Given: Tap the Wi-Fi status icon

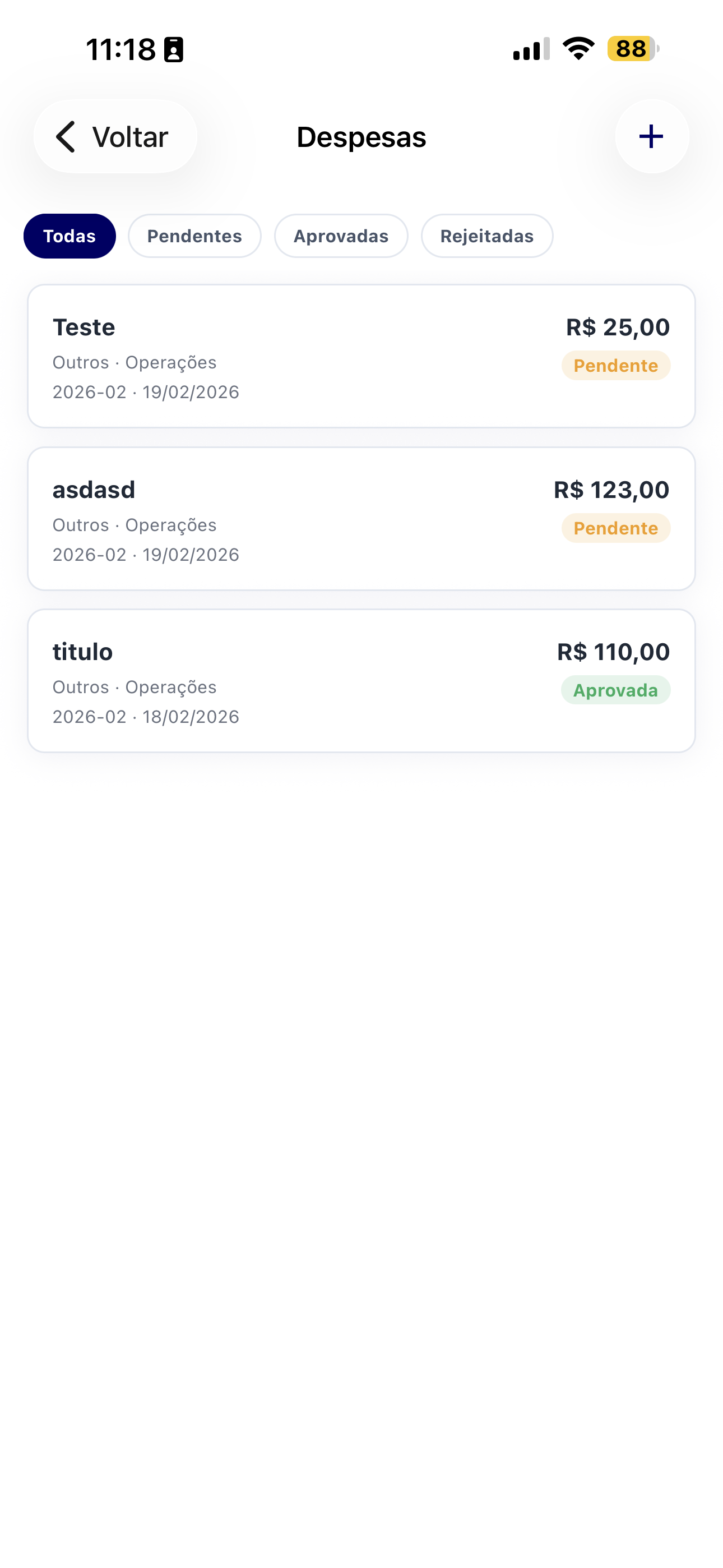Looking at the screenshot, I should point(578,49).
